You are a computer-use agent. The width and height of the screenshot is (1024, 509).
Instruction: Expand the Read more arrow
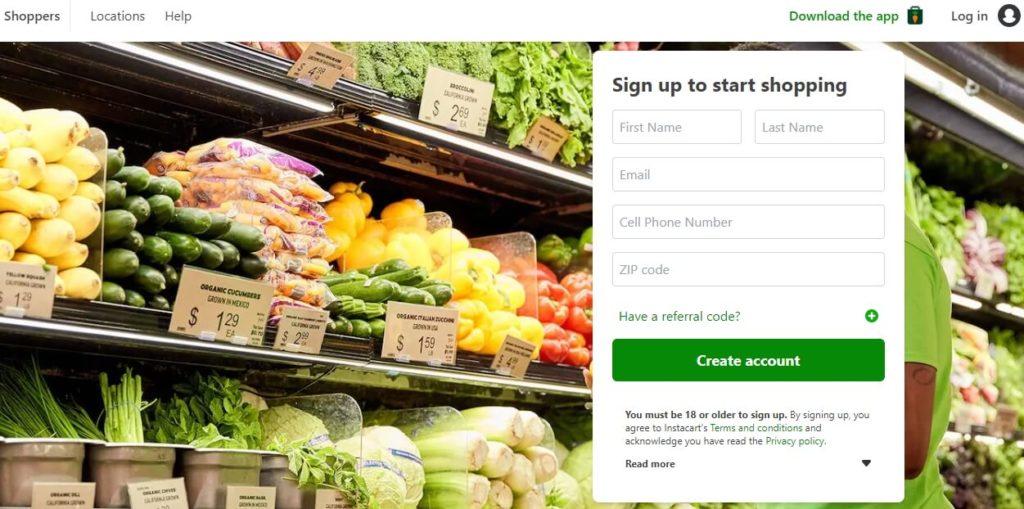click(x=866, y=463)
